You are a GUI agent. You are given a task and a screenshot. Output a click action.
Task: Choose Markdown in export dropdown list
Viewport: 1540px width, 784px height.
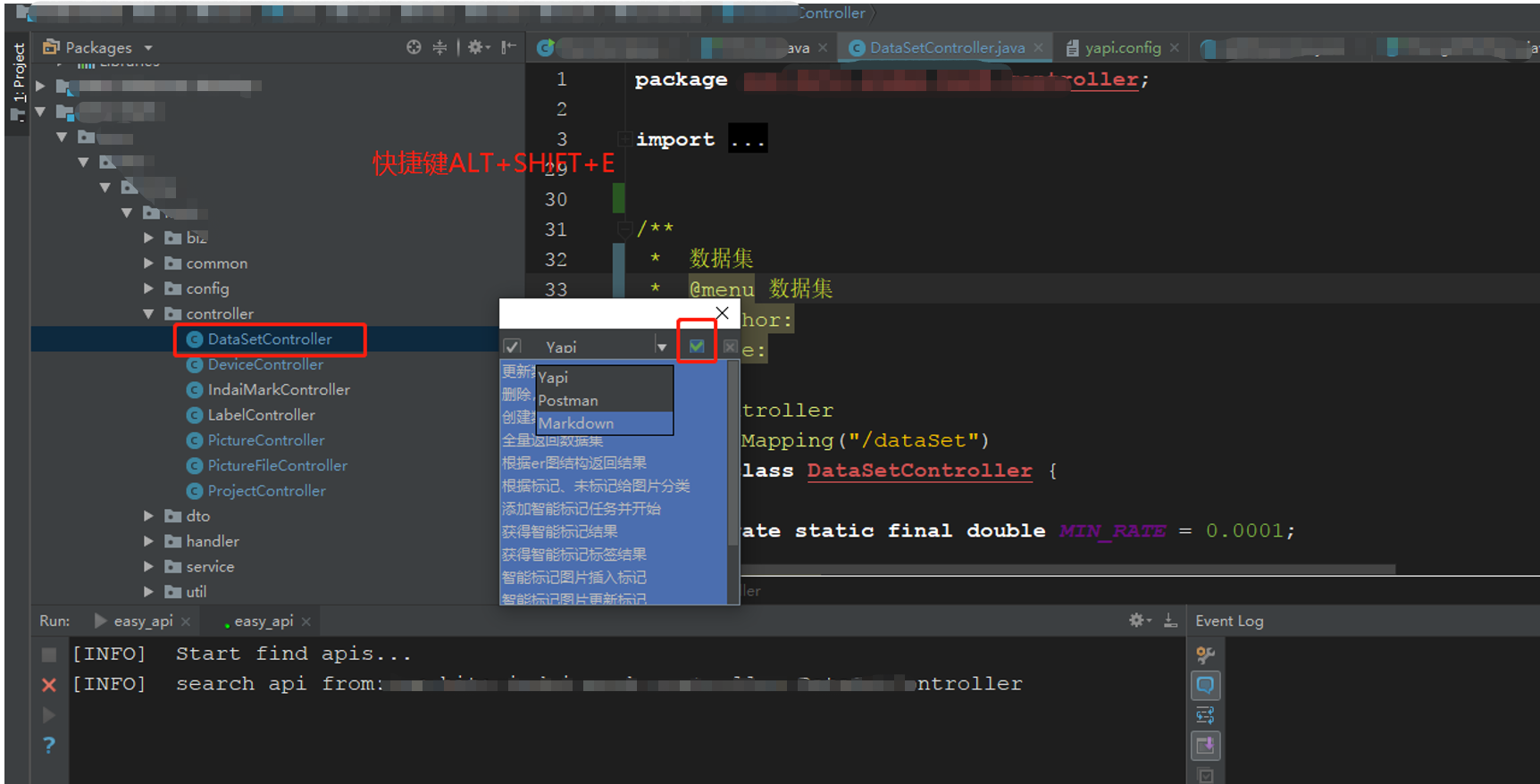click(x=605, y=423)
